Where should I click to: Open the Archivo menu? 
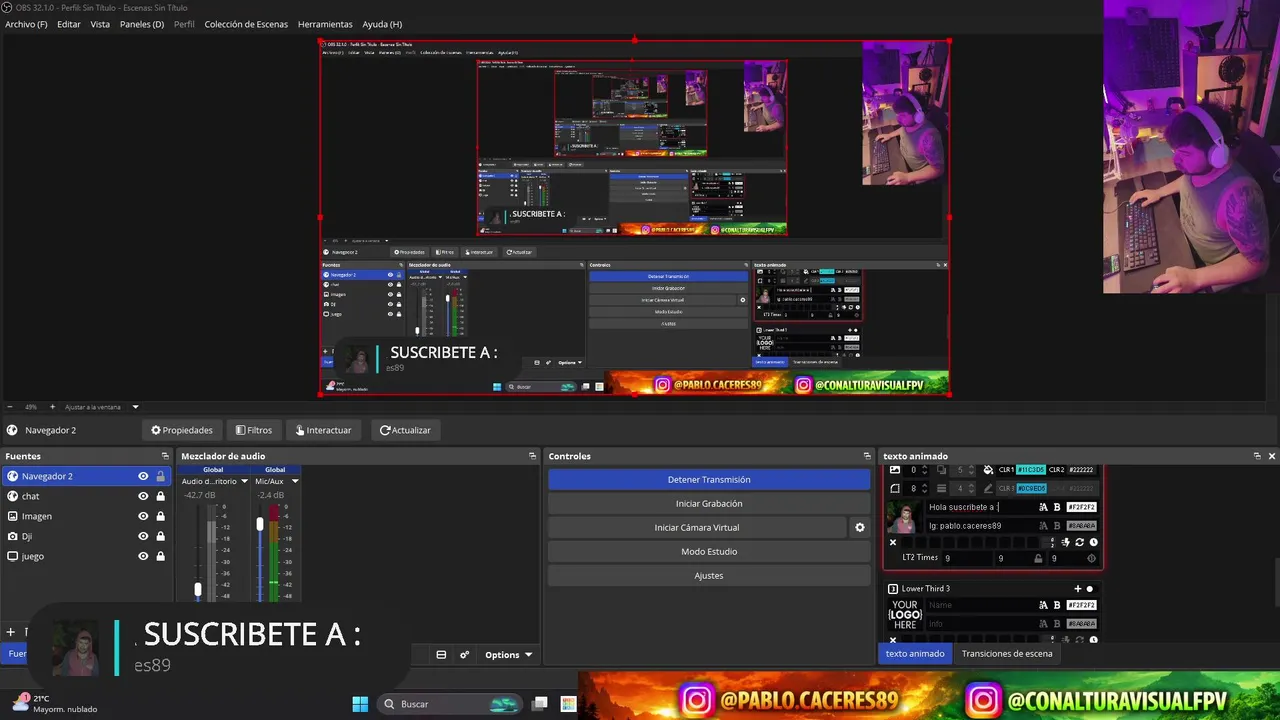pos(26,24)
